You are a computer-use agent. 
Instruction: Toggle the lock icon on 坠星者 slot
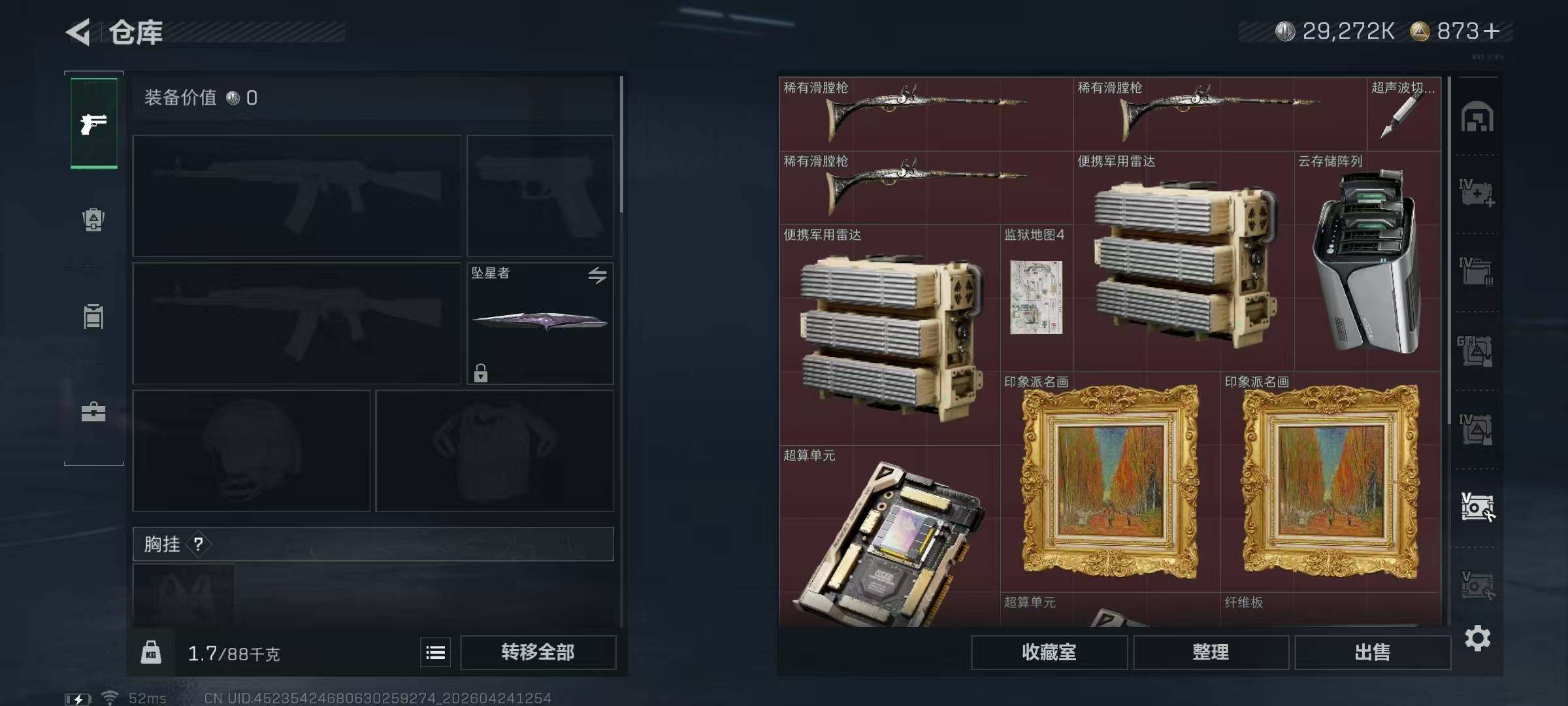(x=481, y=373)
